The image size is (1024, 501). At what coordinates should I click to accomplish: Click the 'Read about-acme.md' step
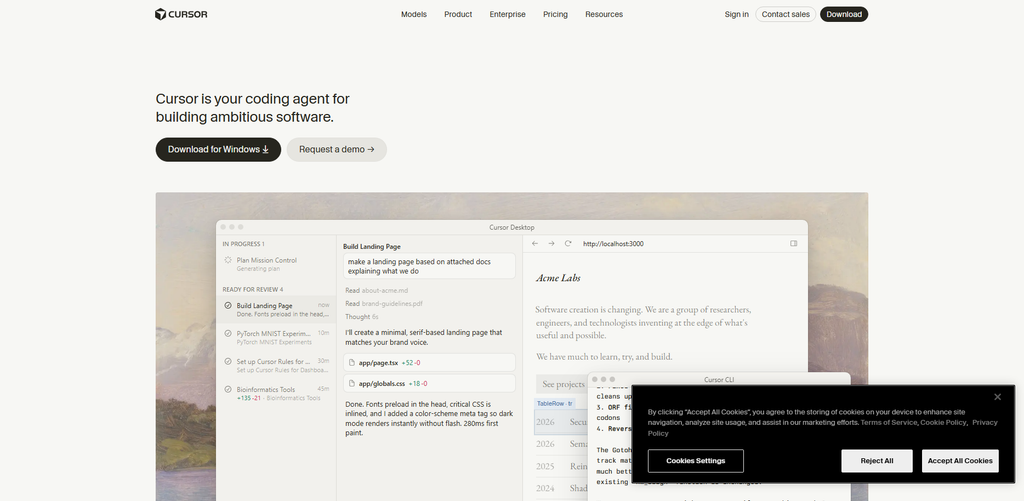click(x=377, y=291)
